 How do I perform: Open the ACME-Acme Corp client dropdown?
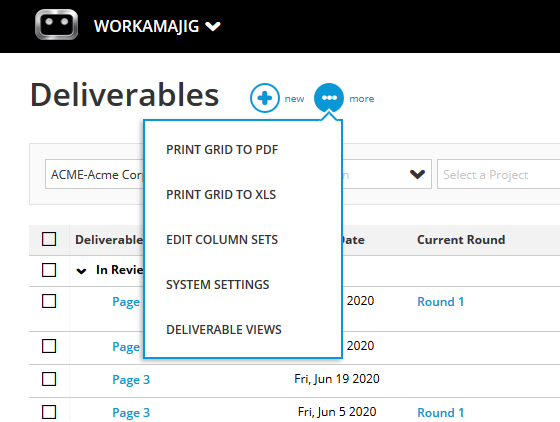[94, 174]
